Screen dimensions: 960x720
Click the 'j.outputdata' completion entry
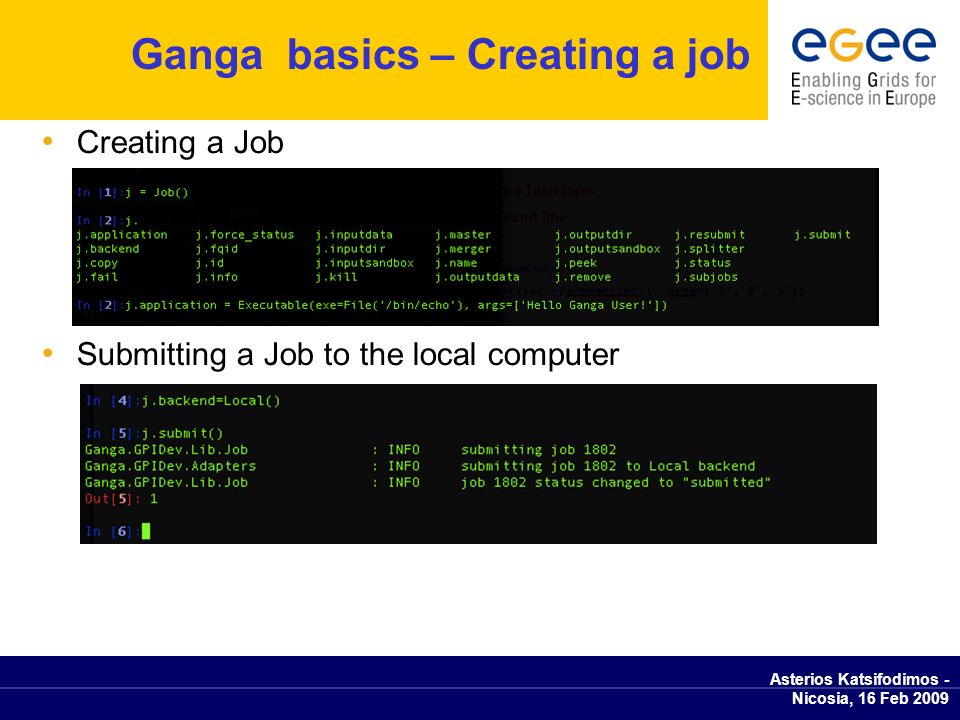[478, 277]
